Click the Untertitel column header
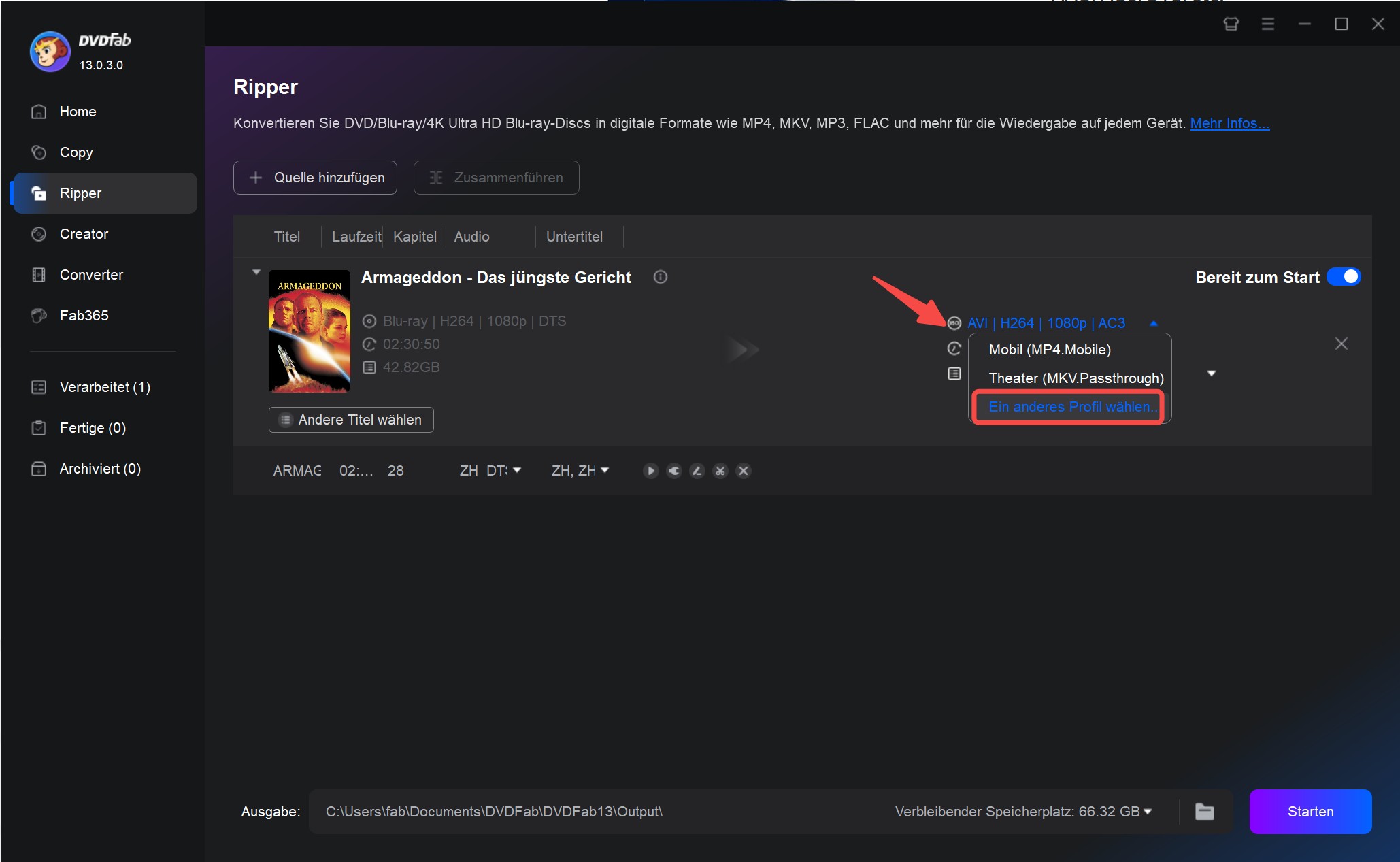 tap(574, 237)
